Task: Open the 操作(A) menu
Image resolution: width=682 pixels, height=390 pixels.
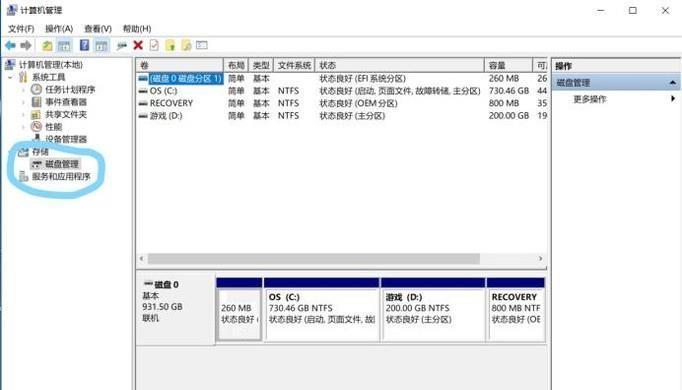Action: tap(59, 29)
